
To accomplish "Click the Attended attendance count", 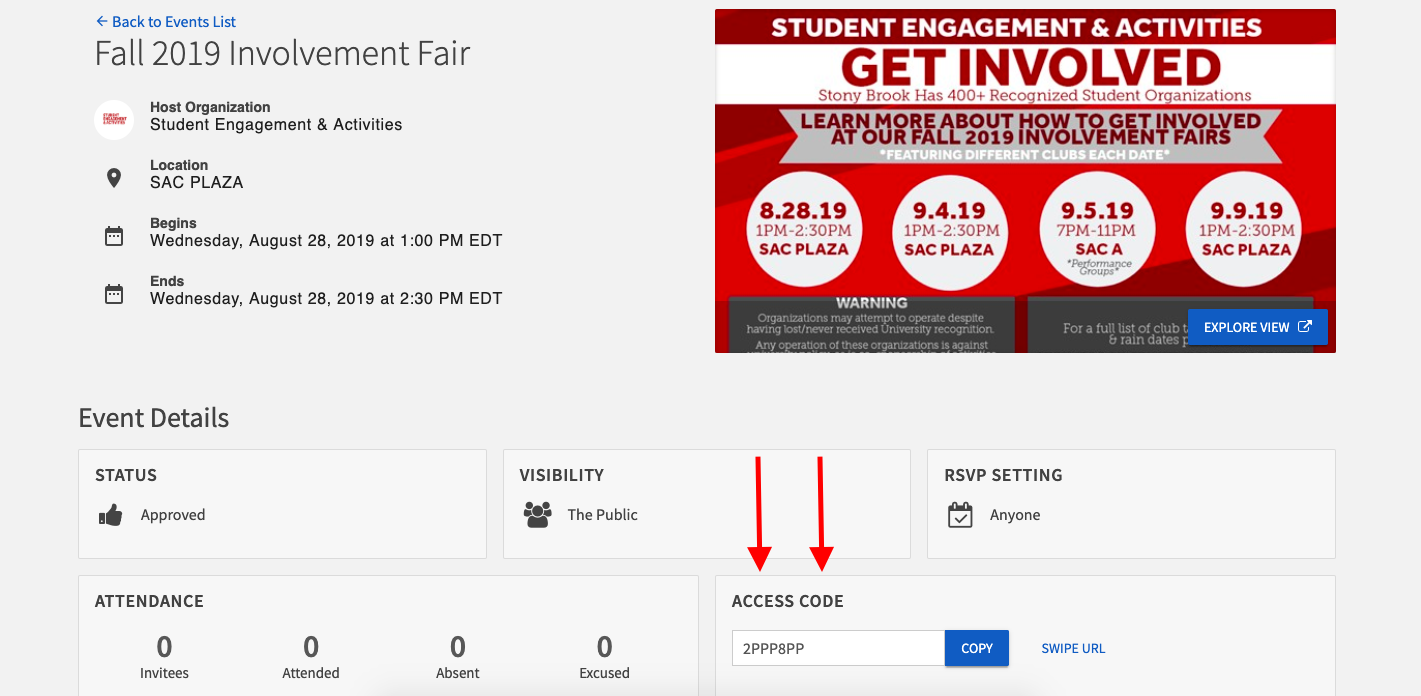I will coord(311,647).
